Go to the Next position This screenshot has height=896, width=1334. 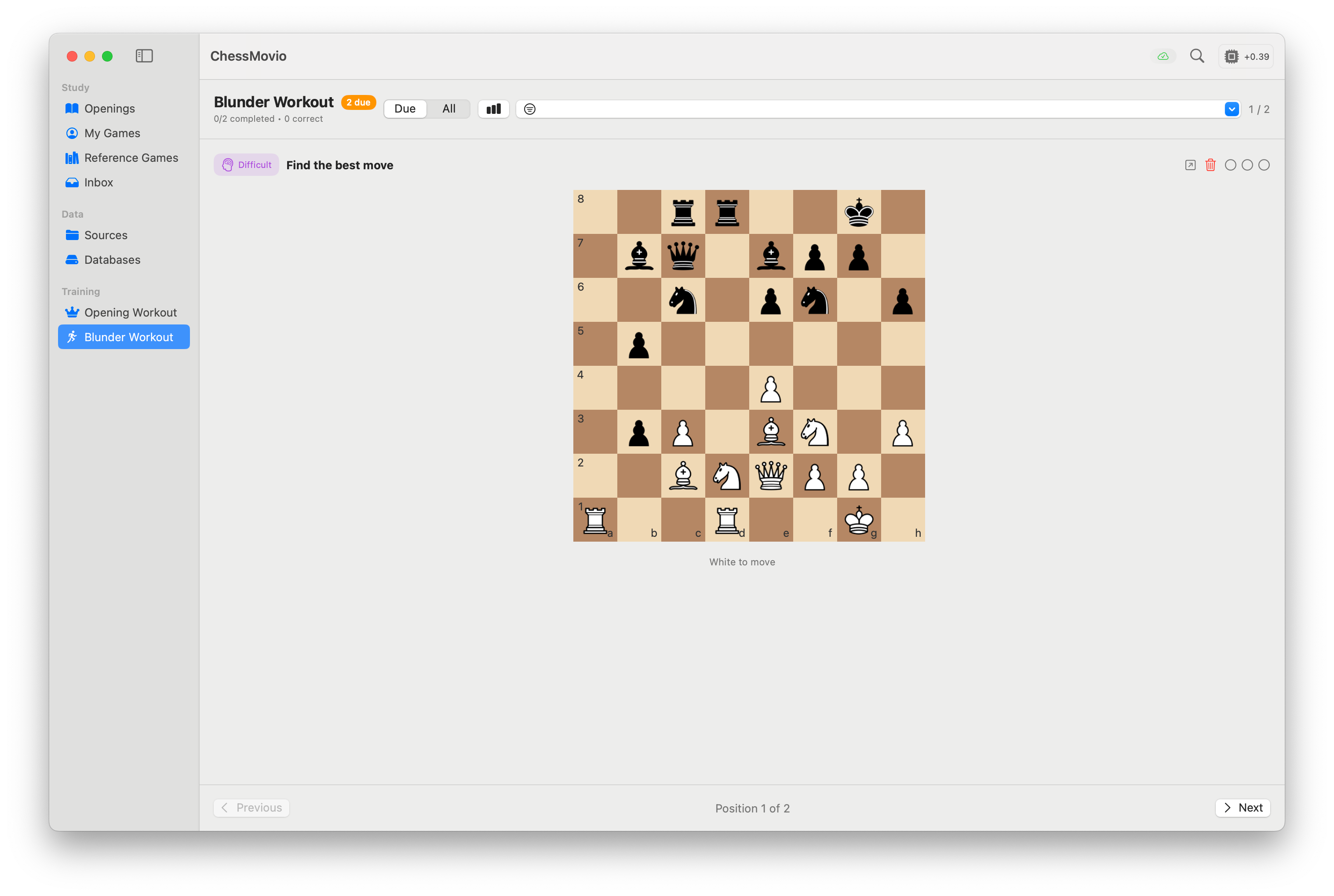click(x=1243, y=808)
